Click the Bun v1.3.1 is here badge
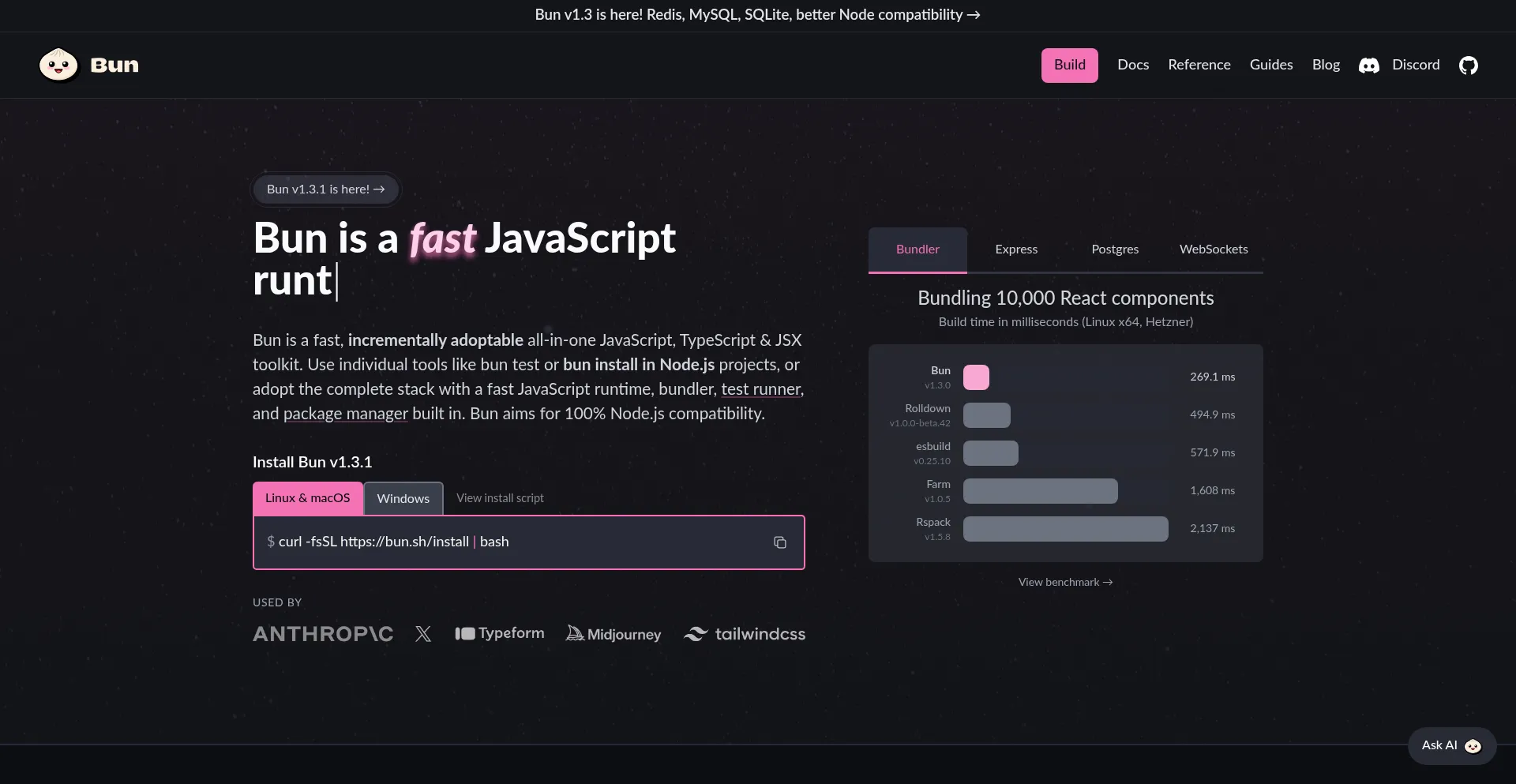Screen dimensions: 1516x784 (325, 189)
